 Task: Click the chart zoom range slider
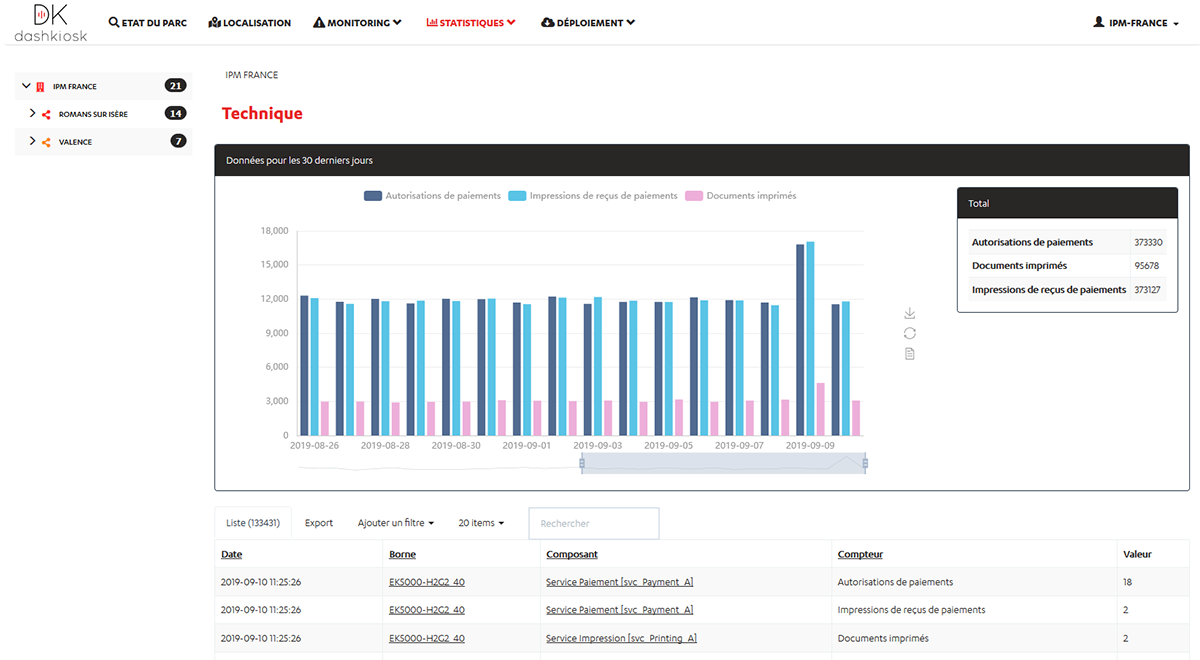[723, 463]
